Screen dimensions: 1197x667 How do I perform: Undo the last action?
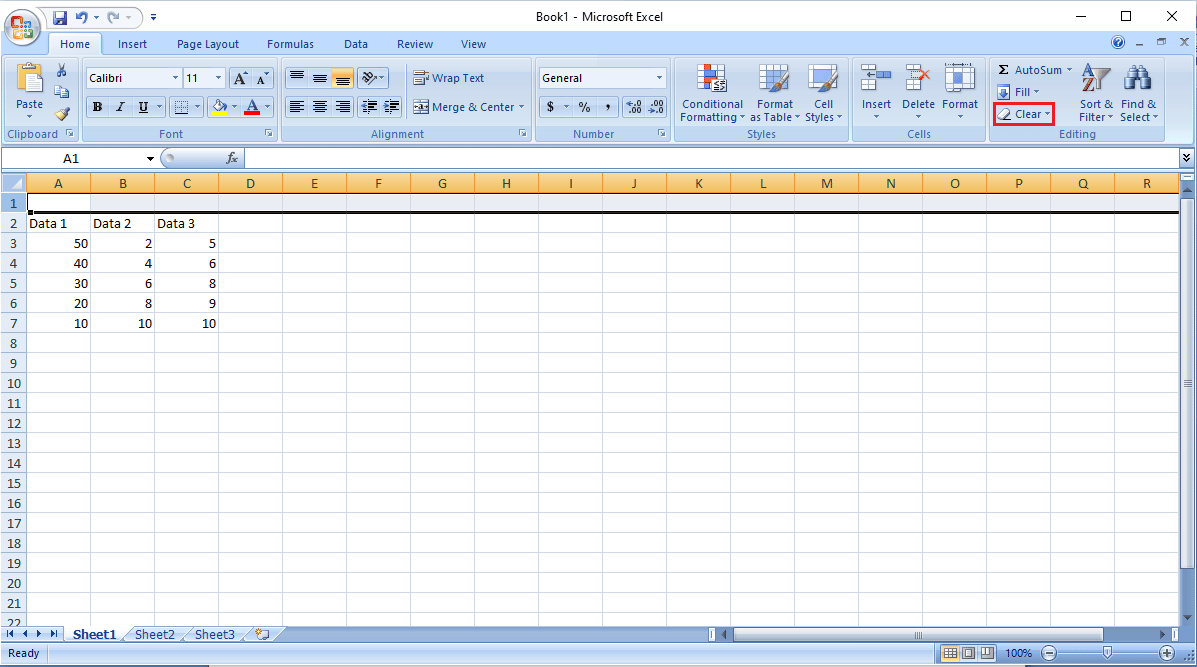pyautogui.click(x=81, y=17)
